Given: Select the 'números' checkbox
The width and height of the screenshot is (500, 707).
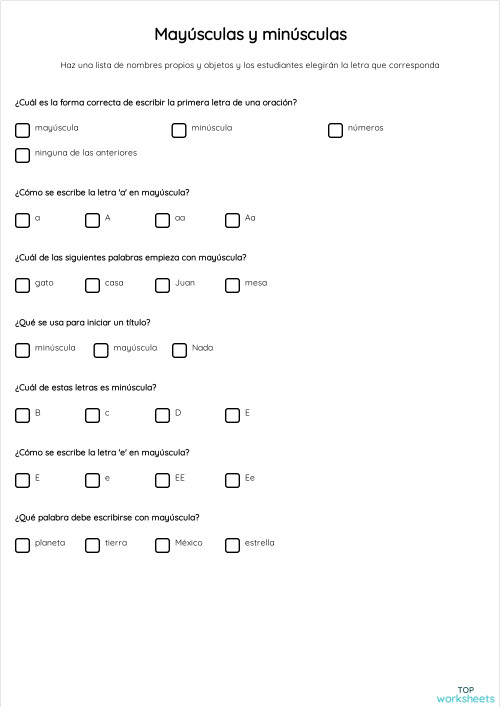Looking at the screenshot, I should [335, 131].
